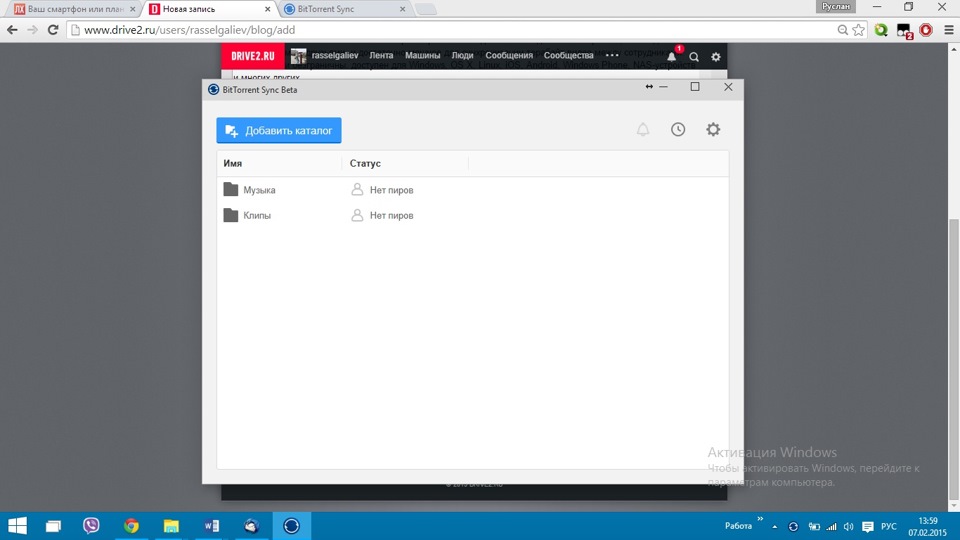Open the Action Center tray icon
The width and height of the screenshot is (960, 540).
(868, 527)
